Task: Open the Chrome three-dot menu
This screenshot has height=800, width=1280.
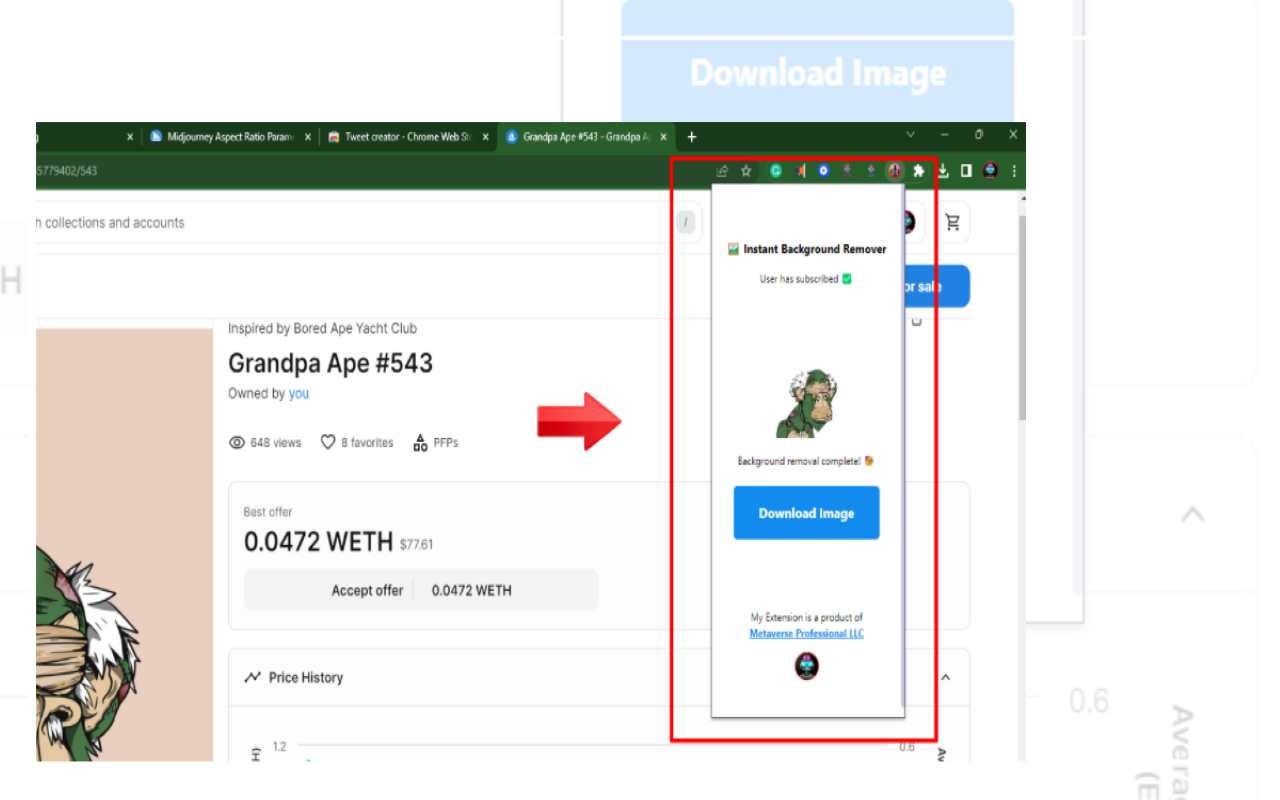Action: coord(1014,171)
